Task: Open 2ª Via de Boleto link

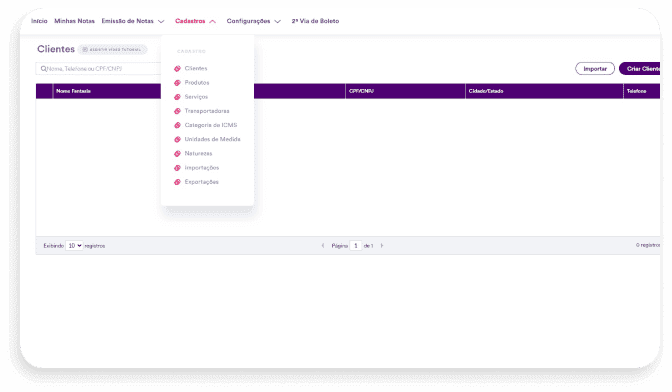Action: pos(315,21)
